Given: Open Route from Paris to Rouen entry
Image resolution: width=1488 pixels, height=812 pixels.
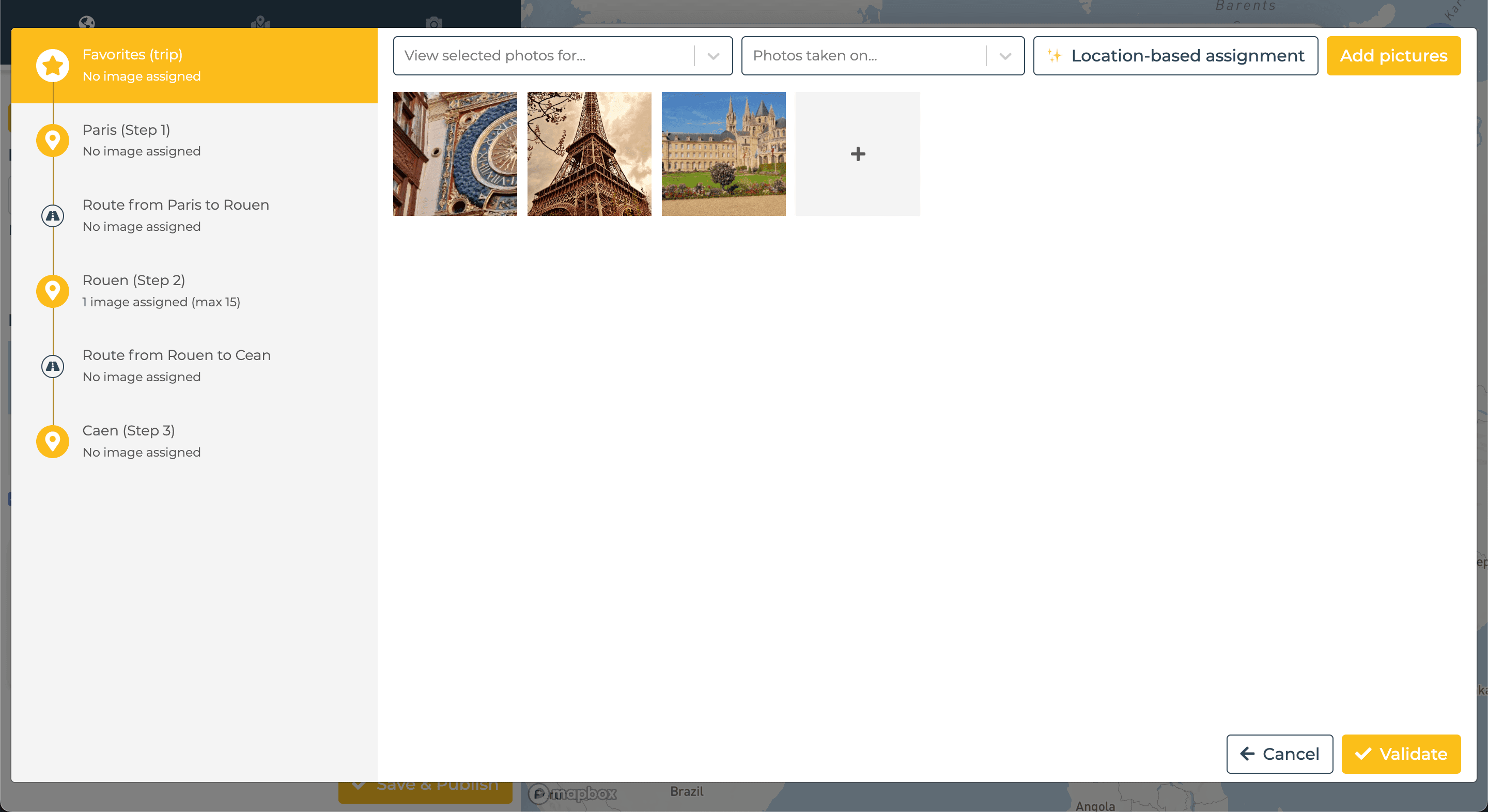Looking at the screenshot, I should click(x=195, y=216).
